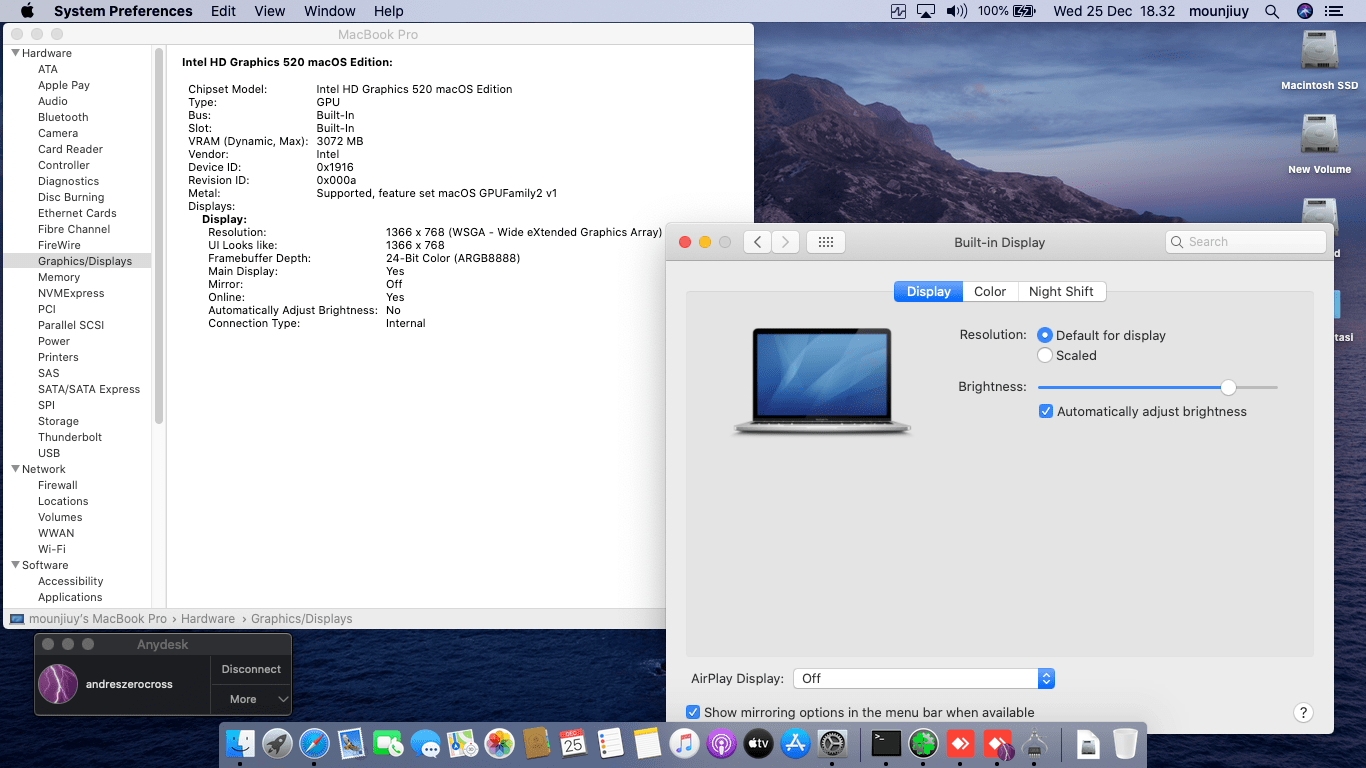Open the Edit menu
The width and height of the screenshot is (1366, 768).
pos(224,11)
